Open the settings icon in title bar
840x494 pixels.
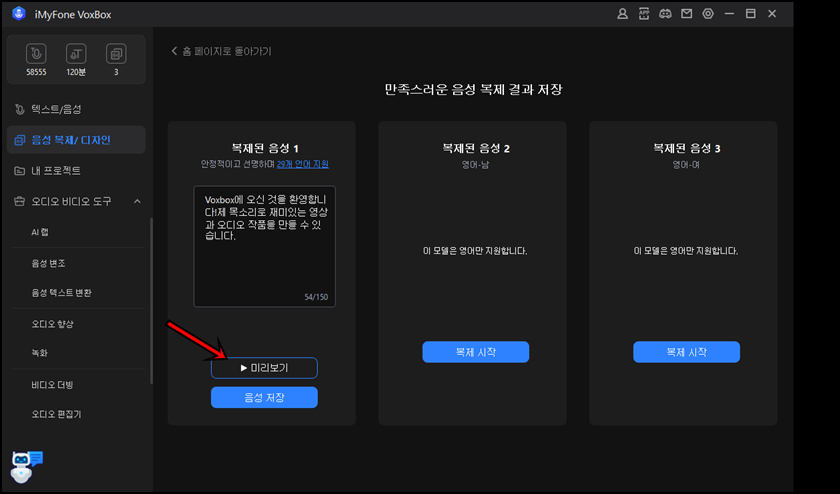[x=708, y=14]
